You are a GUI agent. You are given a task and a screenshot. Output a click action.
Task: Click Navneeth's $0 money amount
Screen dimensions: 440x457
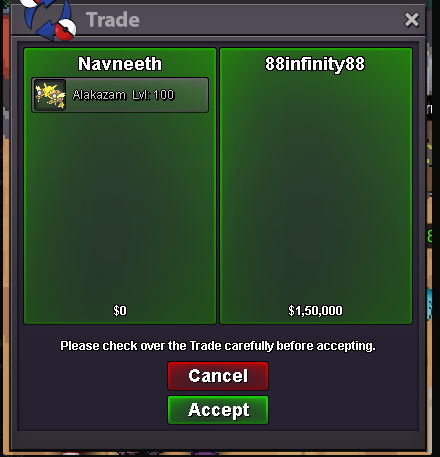pyautogui.click(x=120, y=311)
